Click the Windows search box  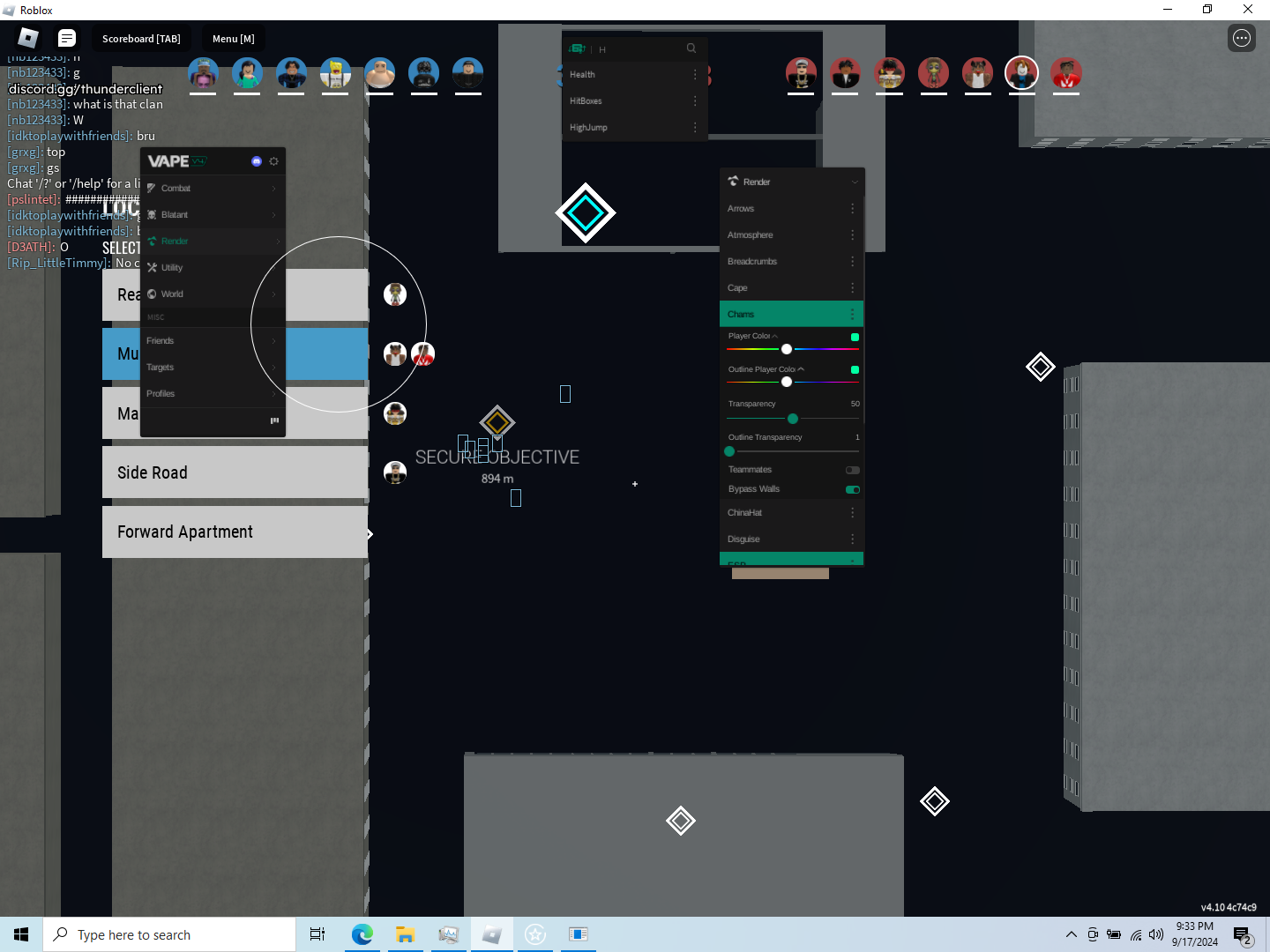(x=169, y=934)
